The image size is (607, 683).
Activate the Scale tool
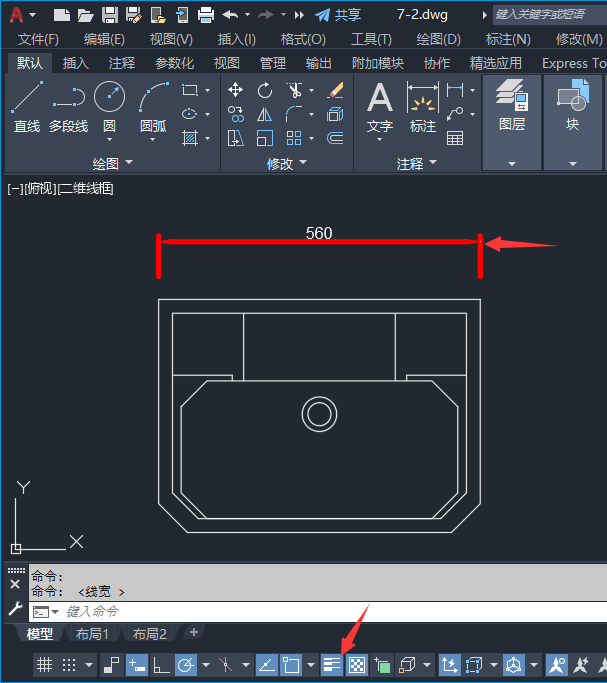pyautogui.click(x=264, y=139)
